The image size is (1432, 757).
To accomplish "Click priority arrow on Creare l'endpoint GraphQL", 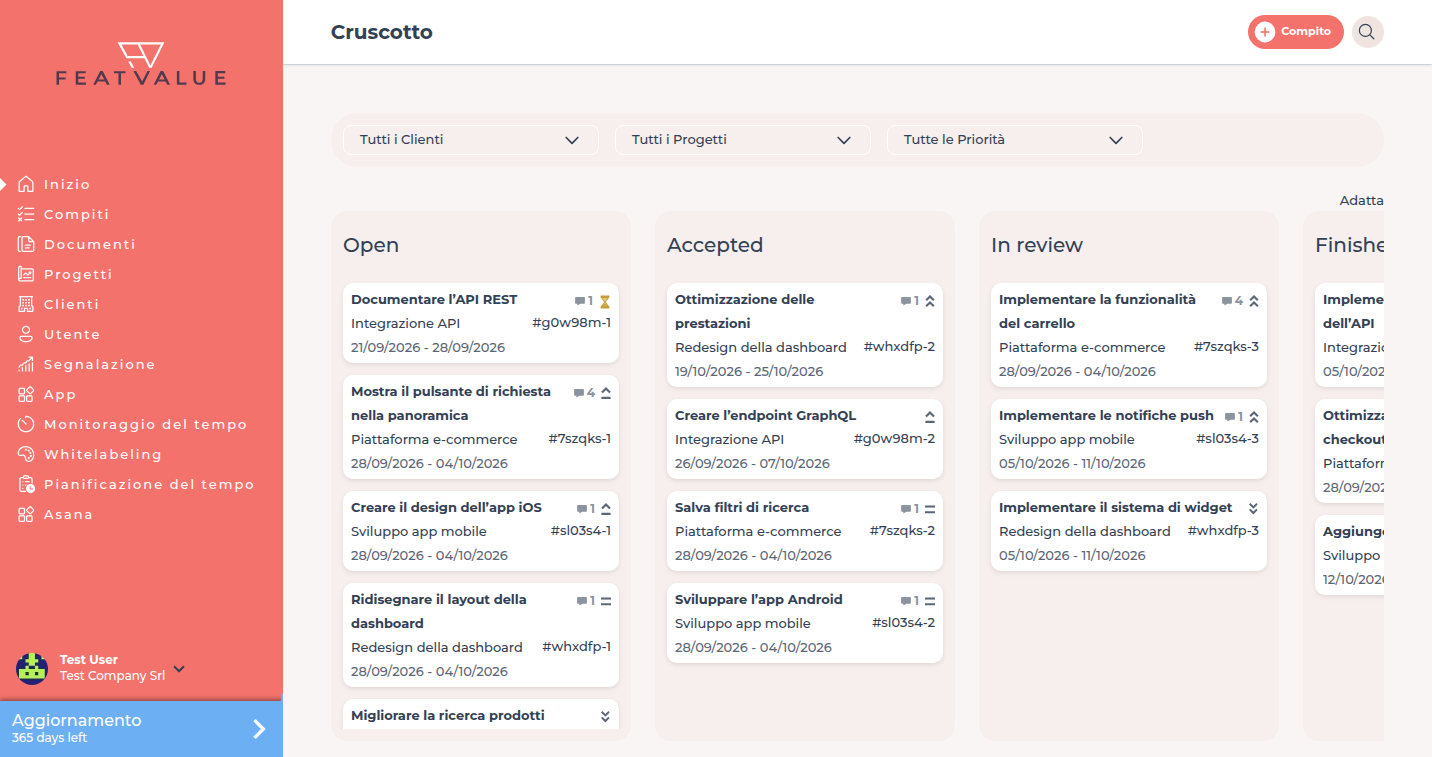I will [929, 416].
